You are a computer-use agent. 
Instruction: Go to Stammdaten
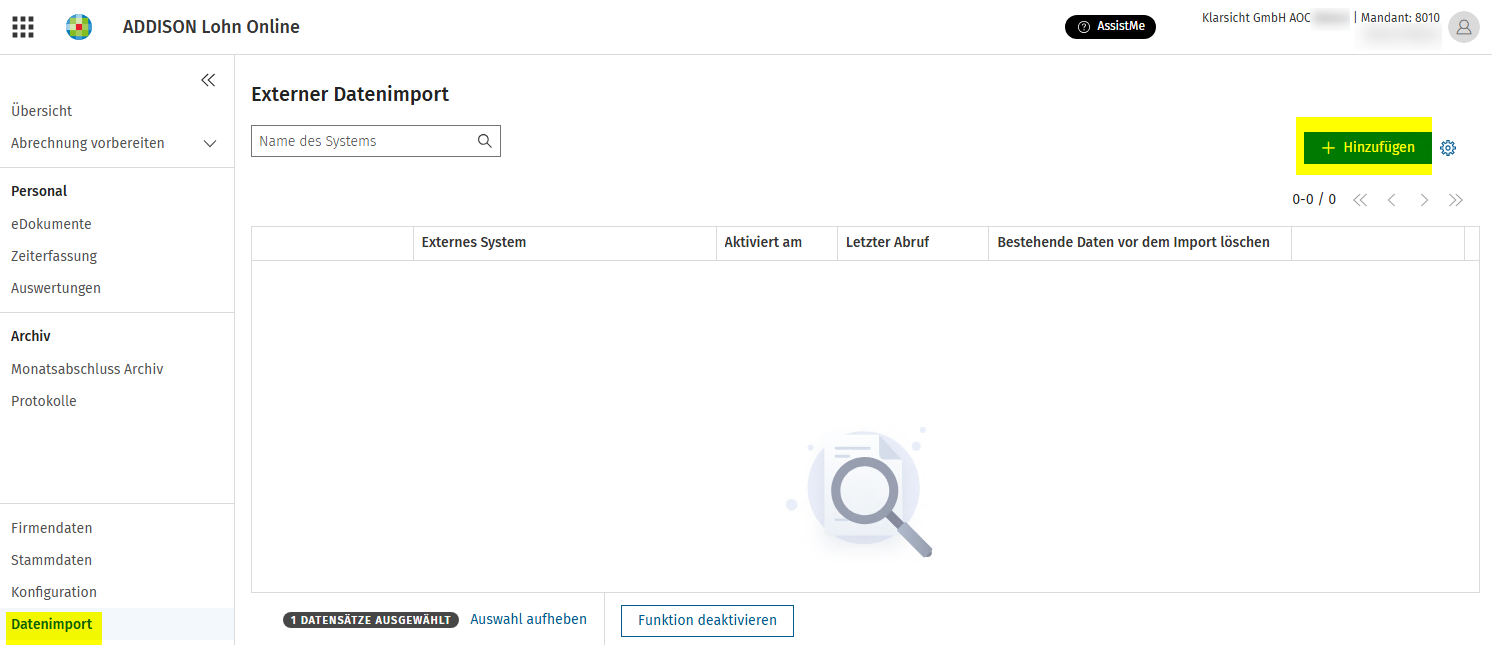[x=51, y=560]
